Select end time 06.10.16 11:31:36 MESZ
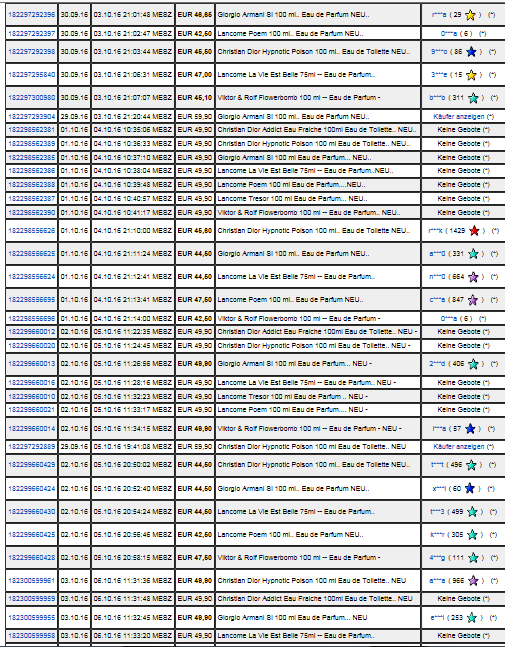The image size is (505, 647). point(133,581)
